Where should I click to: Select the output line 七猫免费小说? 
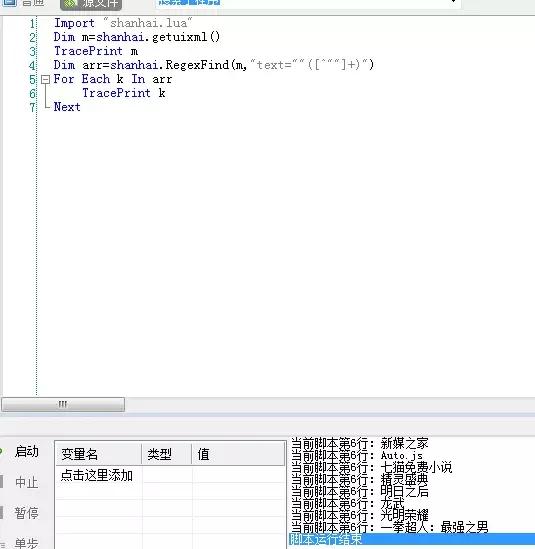click(371, 467)
